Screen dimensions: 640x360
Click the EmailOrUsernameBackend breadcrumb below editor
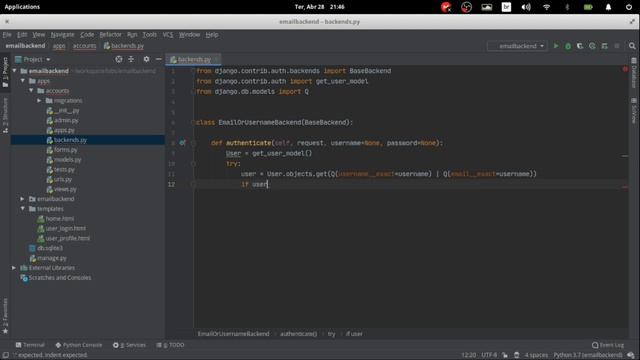click(233, 334)
